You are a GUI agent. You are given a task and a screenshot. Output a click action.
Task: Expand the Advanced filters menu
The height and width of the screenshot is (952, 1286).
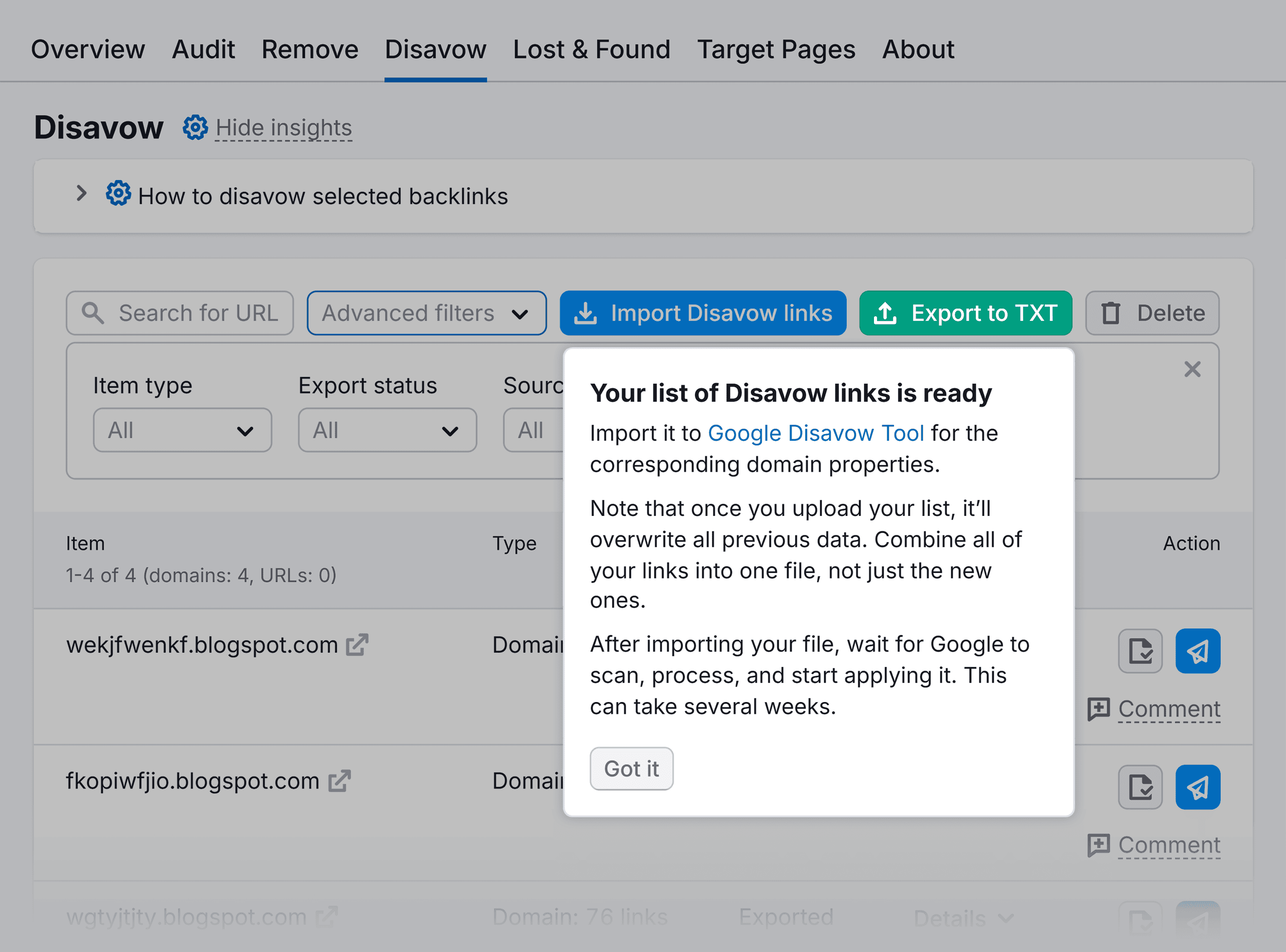pyautogui.click(x=426, y=313)
